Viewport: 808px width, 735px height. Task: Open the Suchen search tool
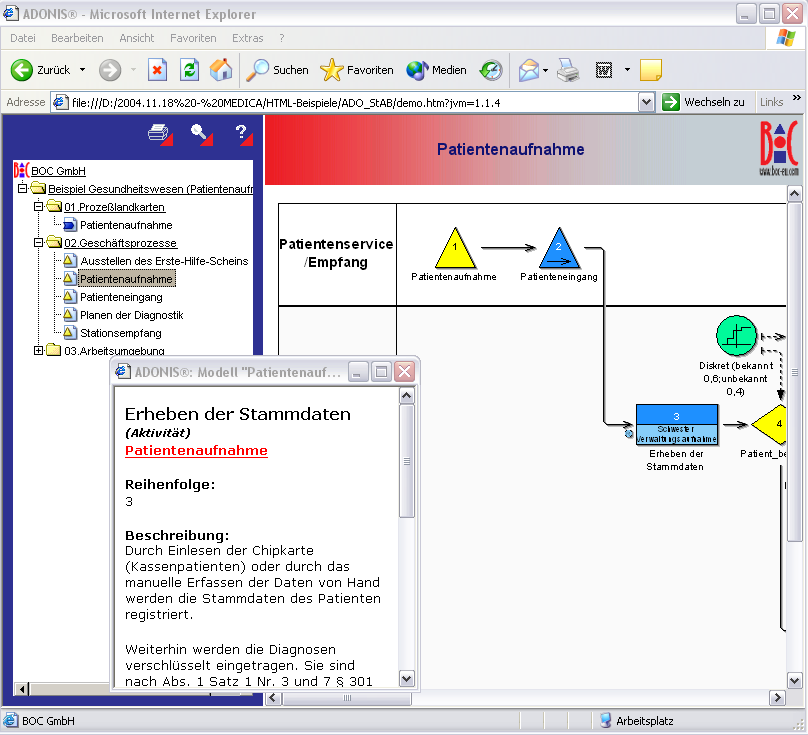[x=277, y=70]
